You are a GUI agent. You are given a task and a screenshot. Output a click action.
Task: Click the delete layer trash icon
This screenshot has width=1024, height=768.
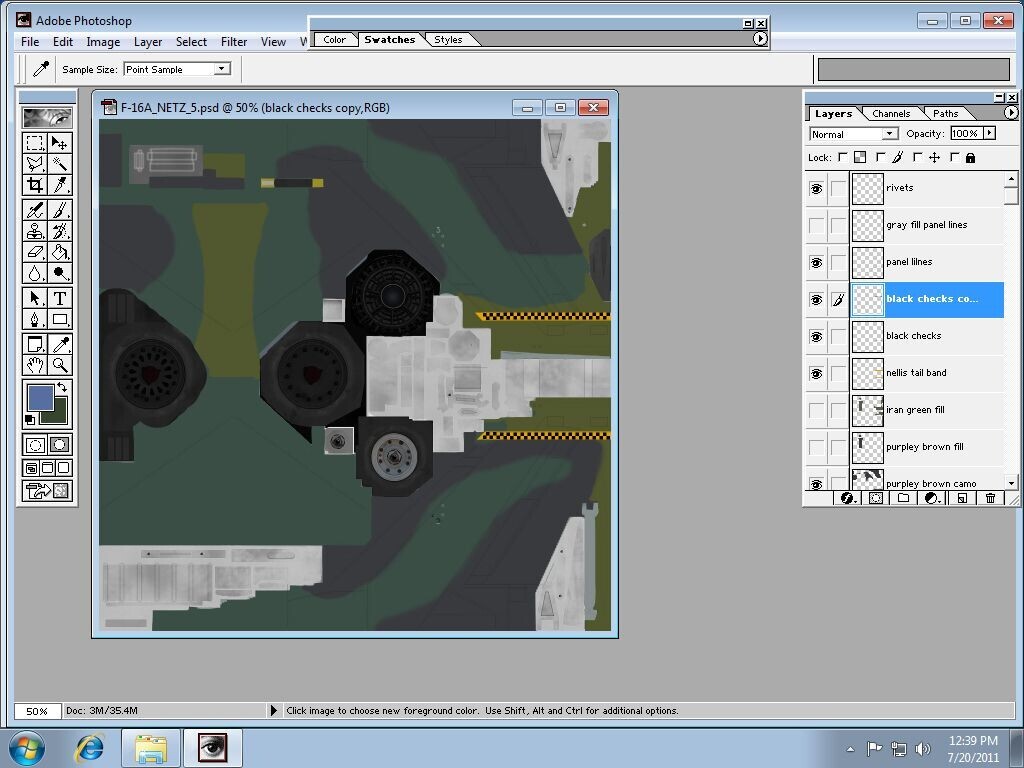coord(990,498)
